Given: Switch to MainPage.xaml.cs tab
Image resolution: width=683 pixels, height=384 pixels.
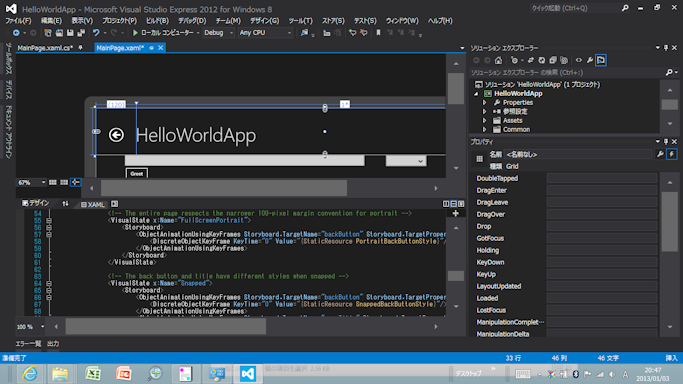Looking at the screenshot, I should pyautogui.click(x=45, y=48).
